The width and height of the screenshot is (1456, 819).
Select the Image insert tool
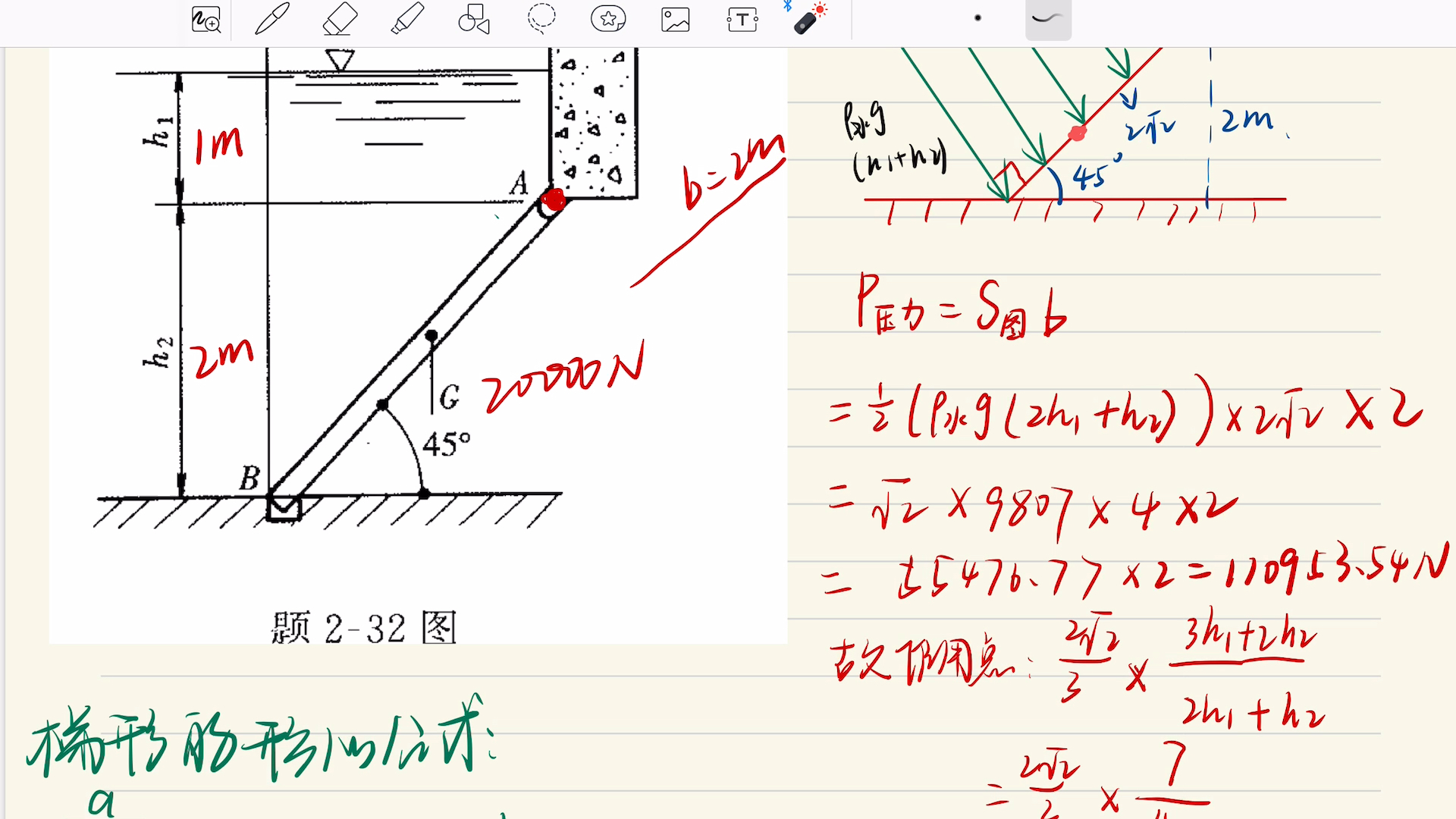(x=675, y=19)
